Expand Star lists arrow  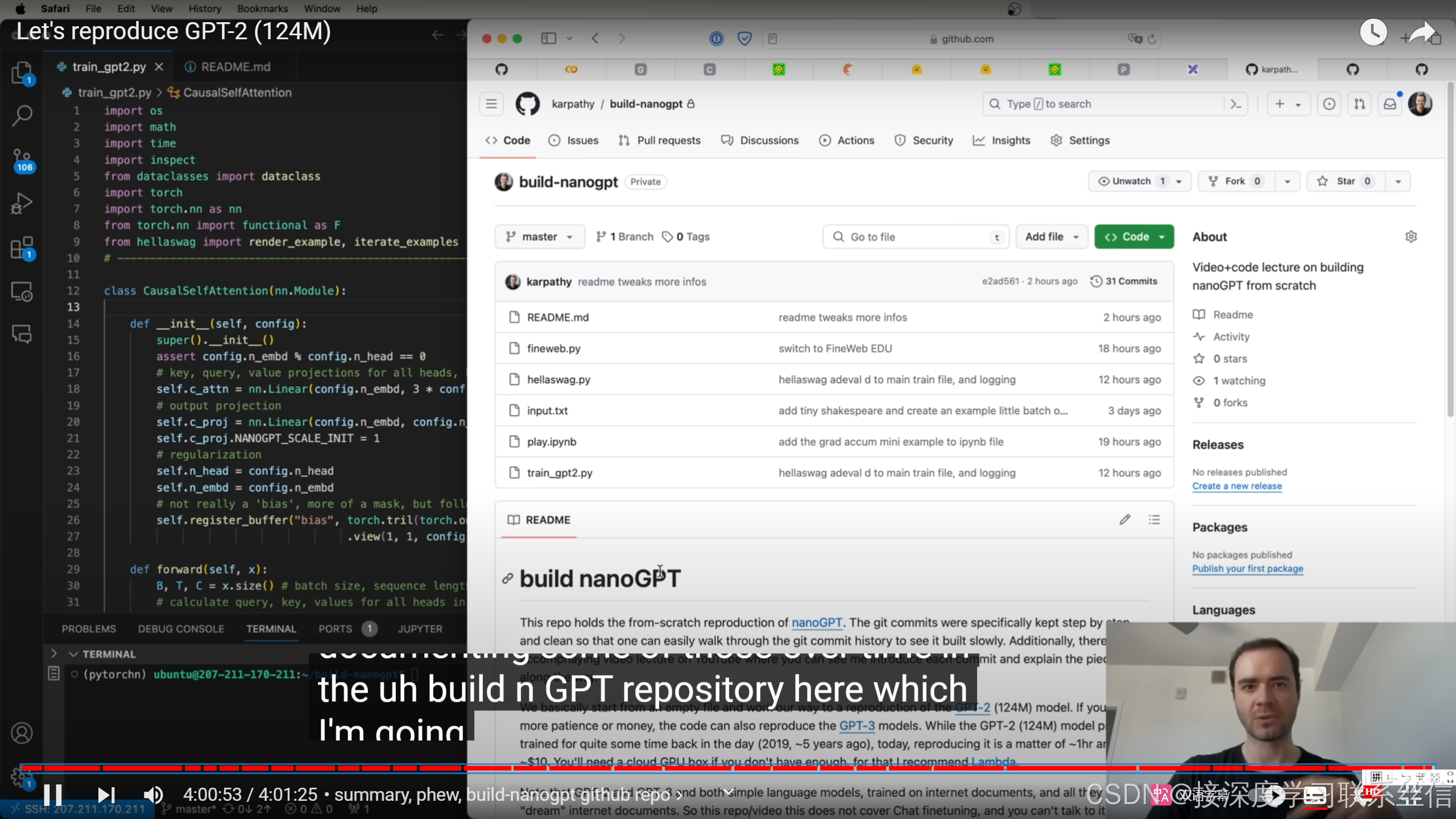(1399, 181)
